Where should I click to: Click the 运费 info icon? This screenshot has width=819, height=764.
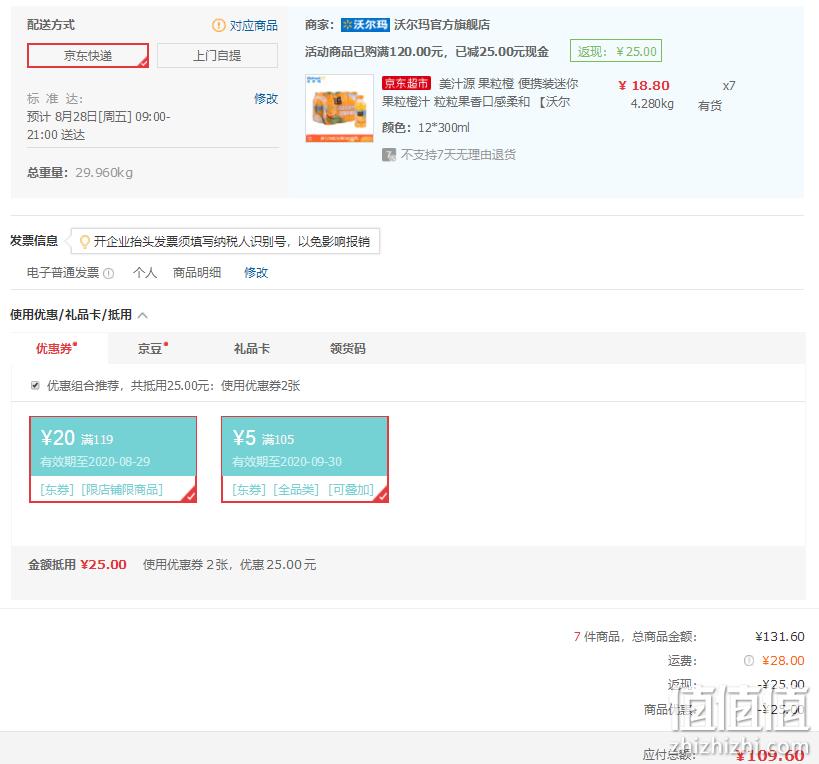click(x=748, y=661)
